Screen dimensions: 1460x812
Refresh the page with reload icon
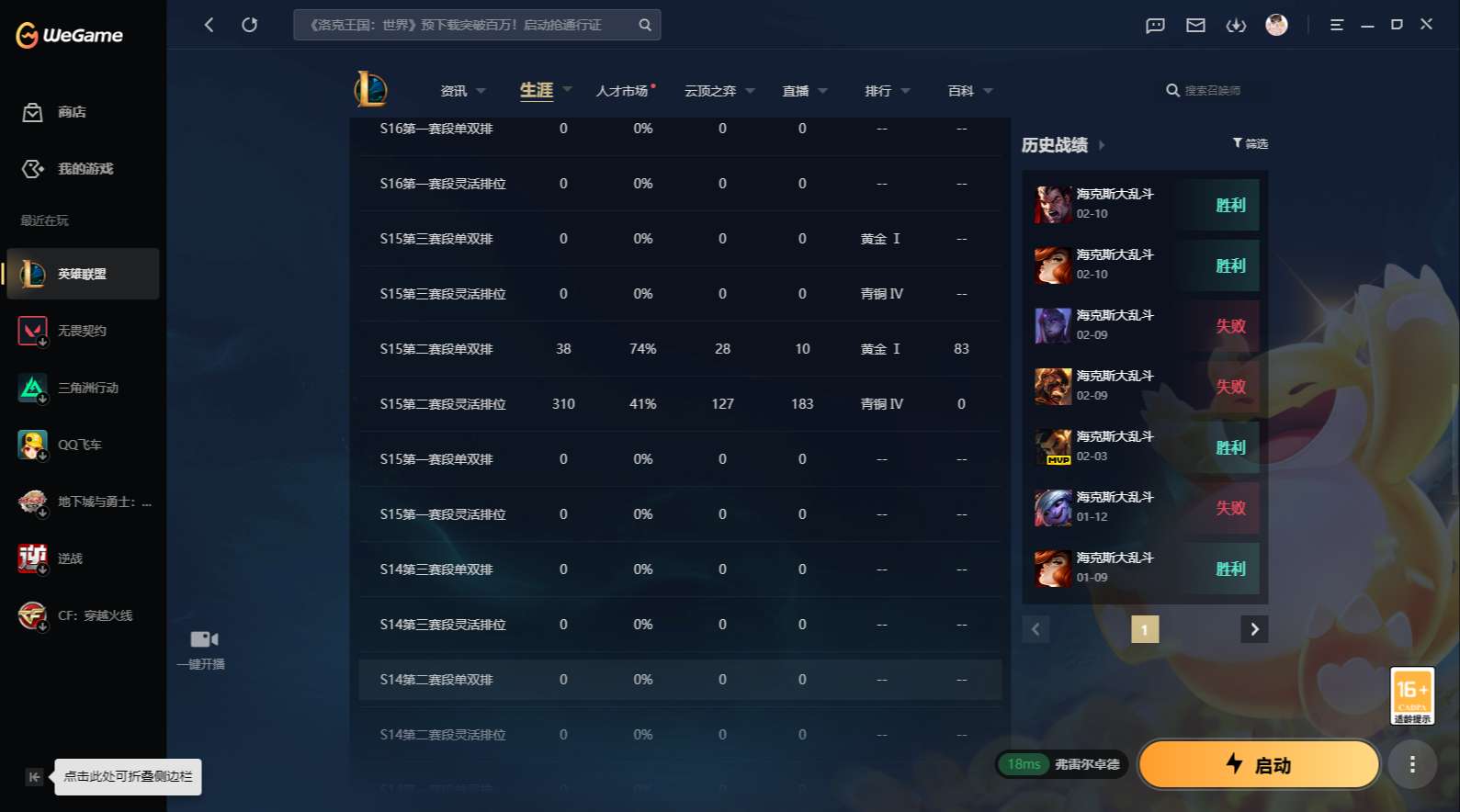click(x=250, y=25)
